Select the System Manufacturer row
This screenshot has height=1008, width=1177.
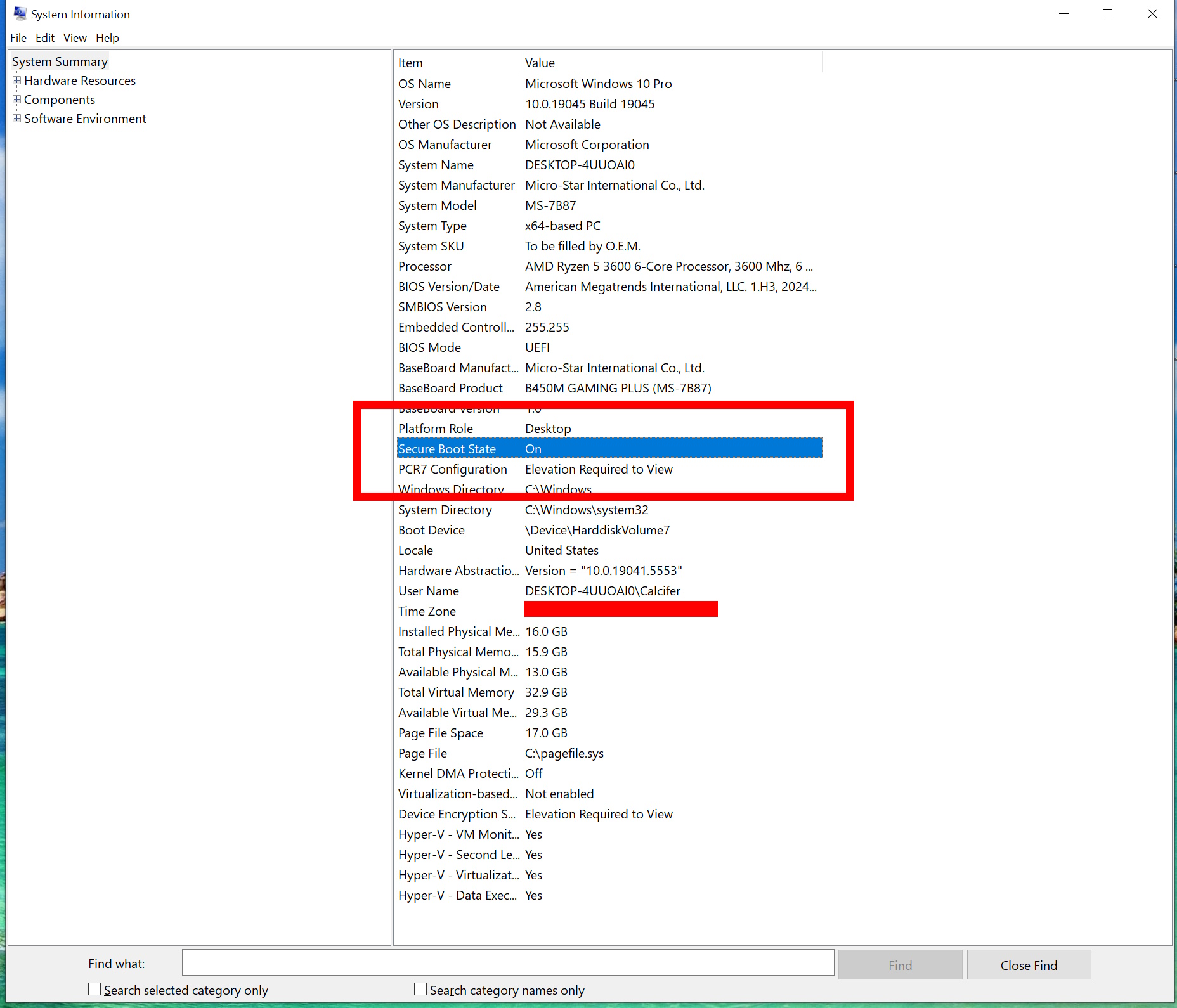coord(609,185)
